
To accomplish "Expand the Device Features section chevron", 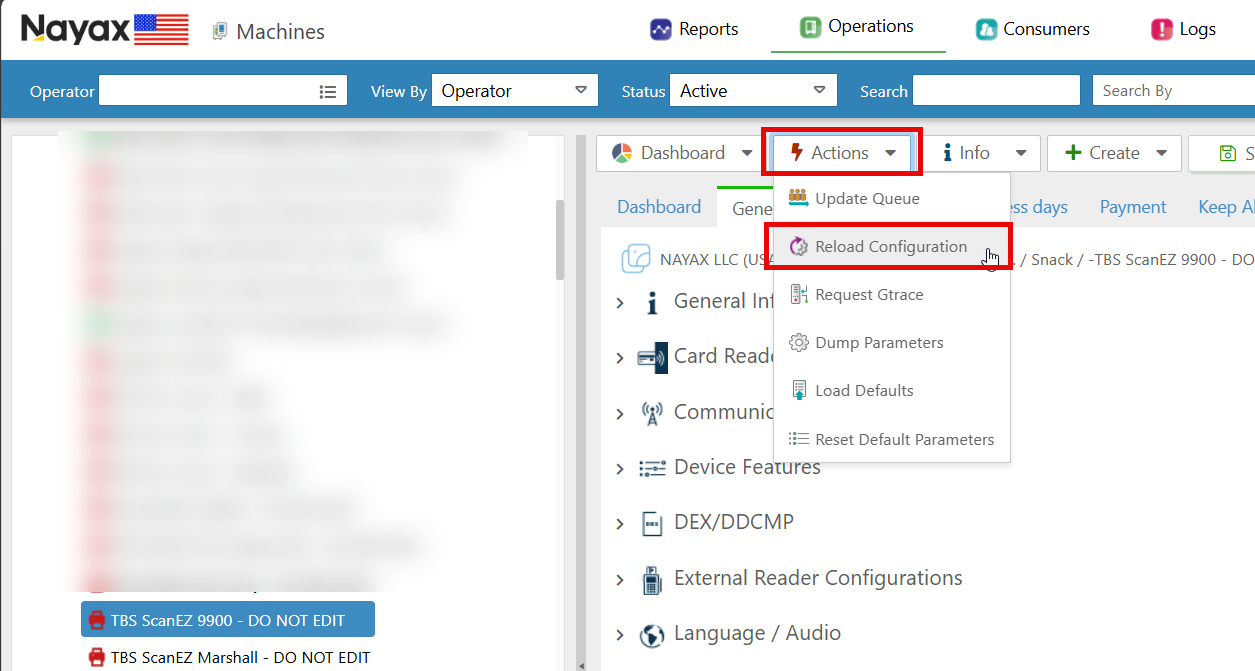I will [620, 468].
